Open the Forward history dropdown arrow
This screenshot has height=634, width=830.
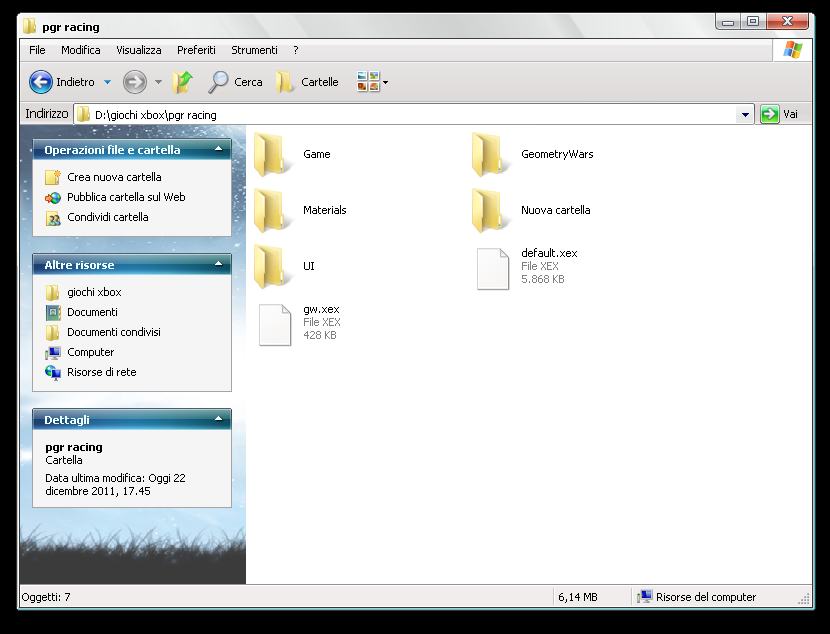point(158,82)
